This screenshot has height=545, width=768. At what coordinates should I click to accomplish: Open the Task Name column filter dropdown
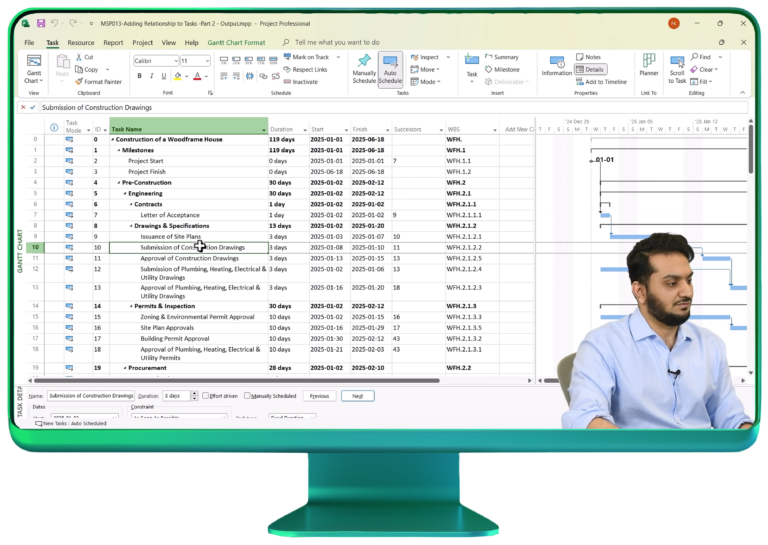pyautogui.click(x=264, y=130)
